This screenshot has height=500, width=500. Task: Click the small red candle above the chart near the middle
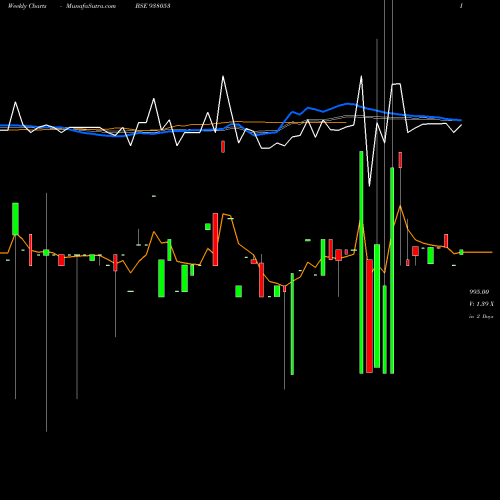point(223,147)
